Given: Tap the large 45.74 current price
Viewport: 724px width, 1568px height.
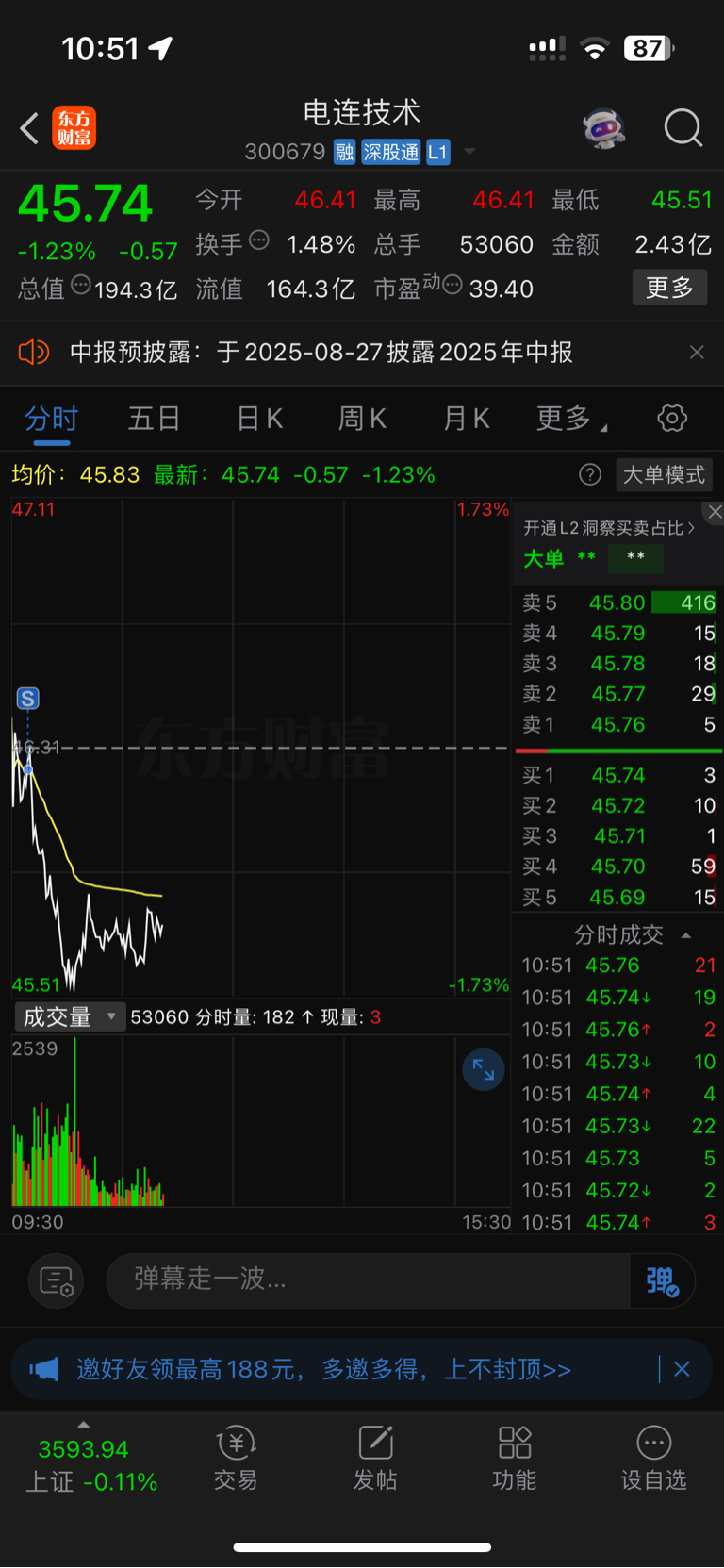Looking at the screenshot, I should pos(85,203).
